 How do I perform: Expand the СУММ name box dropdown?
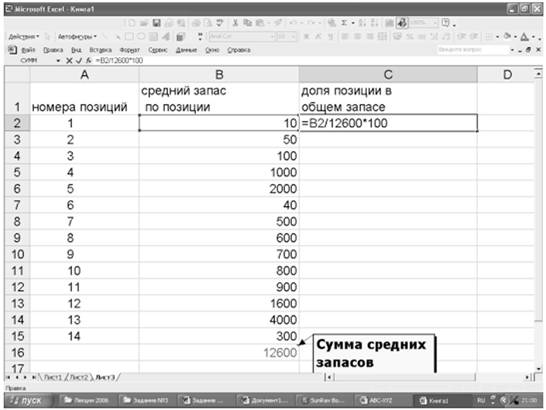58,61
